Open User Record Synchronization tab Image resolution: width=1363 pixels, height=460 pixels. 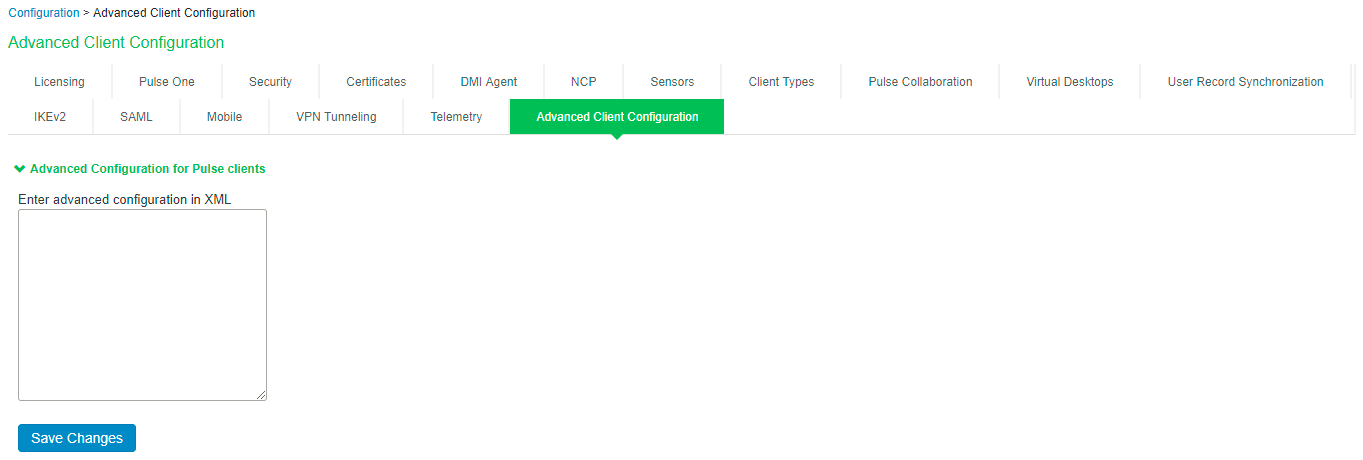(x=1245, y=82)
